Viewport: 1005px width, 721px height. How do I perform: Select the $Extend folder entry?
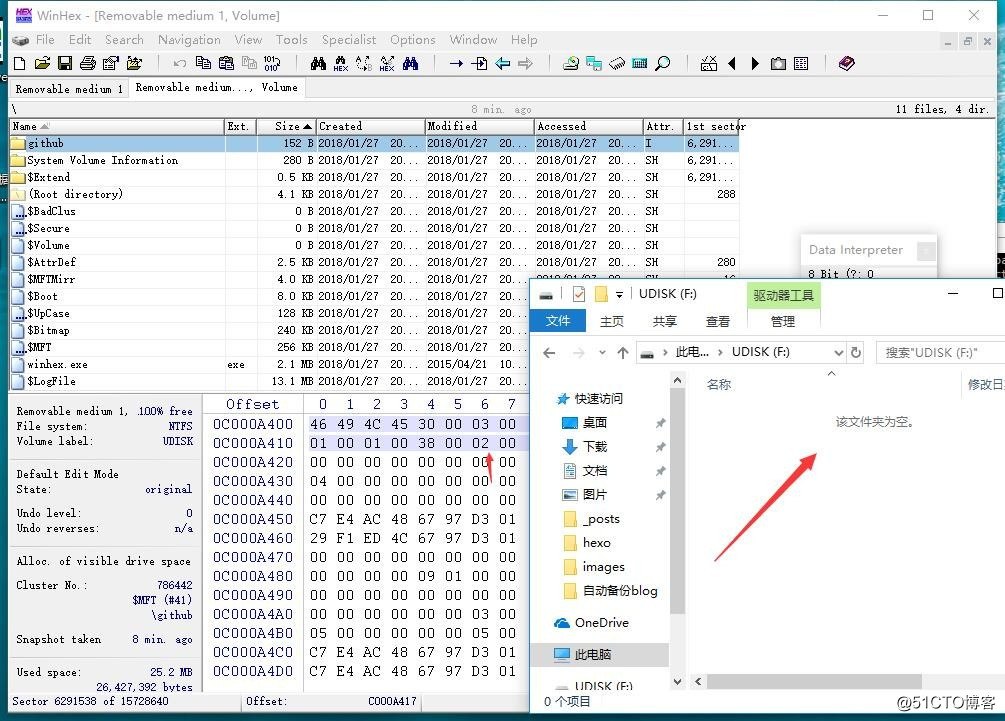374,177
